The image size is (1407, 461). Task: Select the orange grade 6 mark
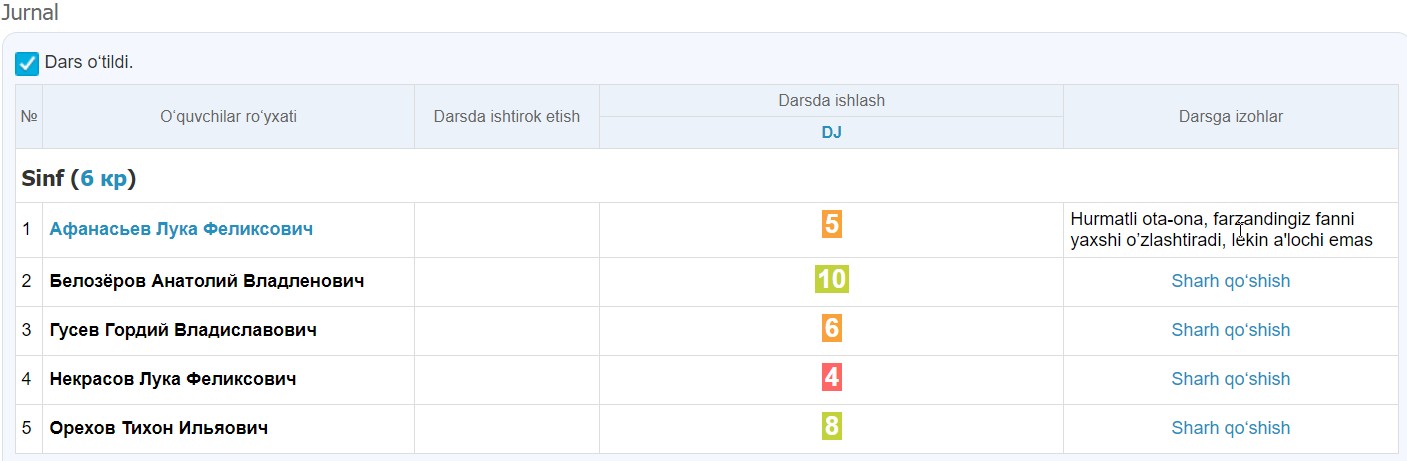[831, 328]
